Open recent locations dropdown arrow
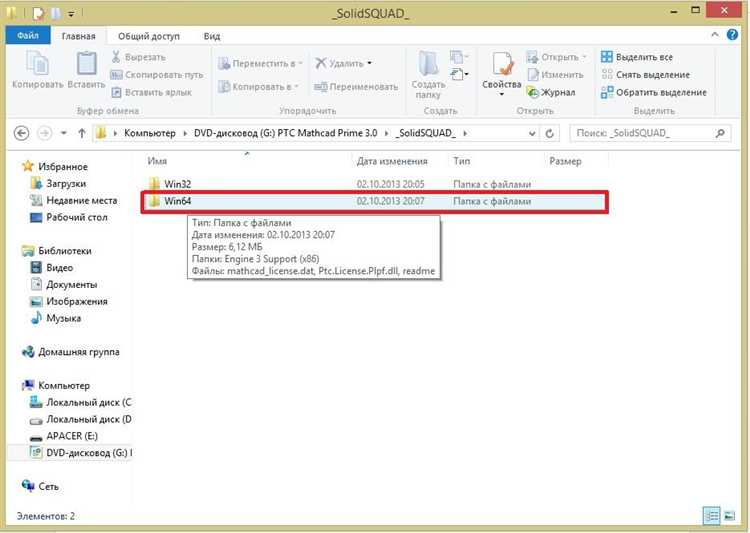Viewport: 750px width, 533px height. (64, 133)
